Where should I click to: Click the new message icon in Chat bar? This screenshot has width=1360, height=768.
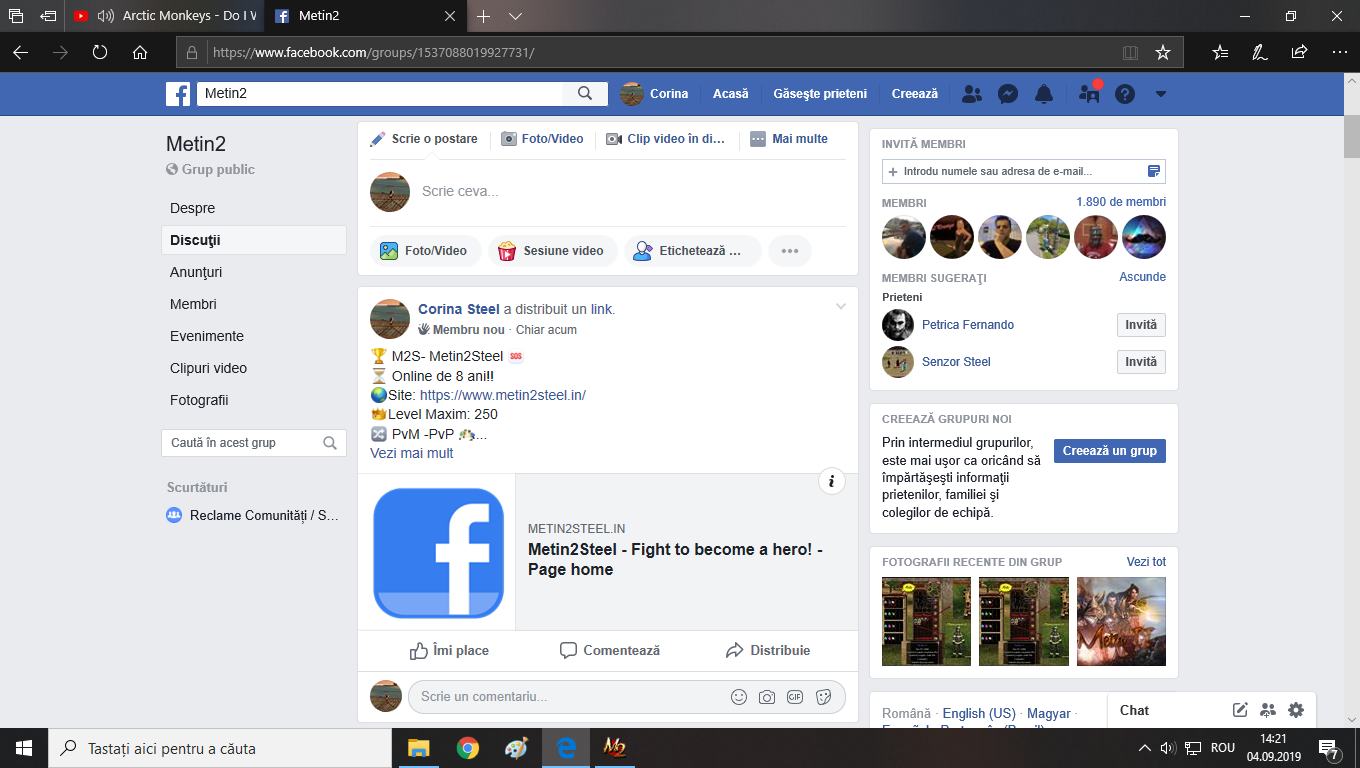(x=1240, y=710)
